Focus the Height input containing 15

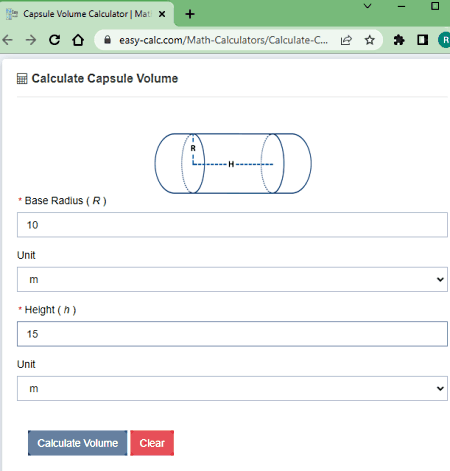(x=232, y=334)
